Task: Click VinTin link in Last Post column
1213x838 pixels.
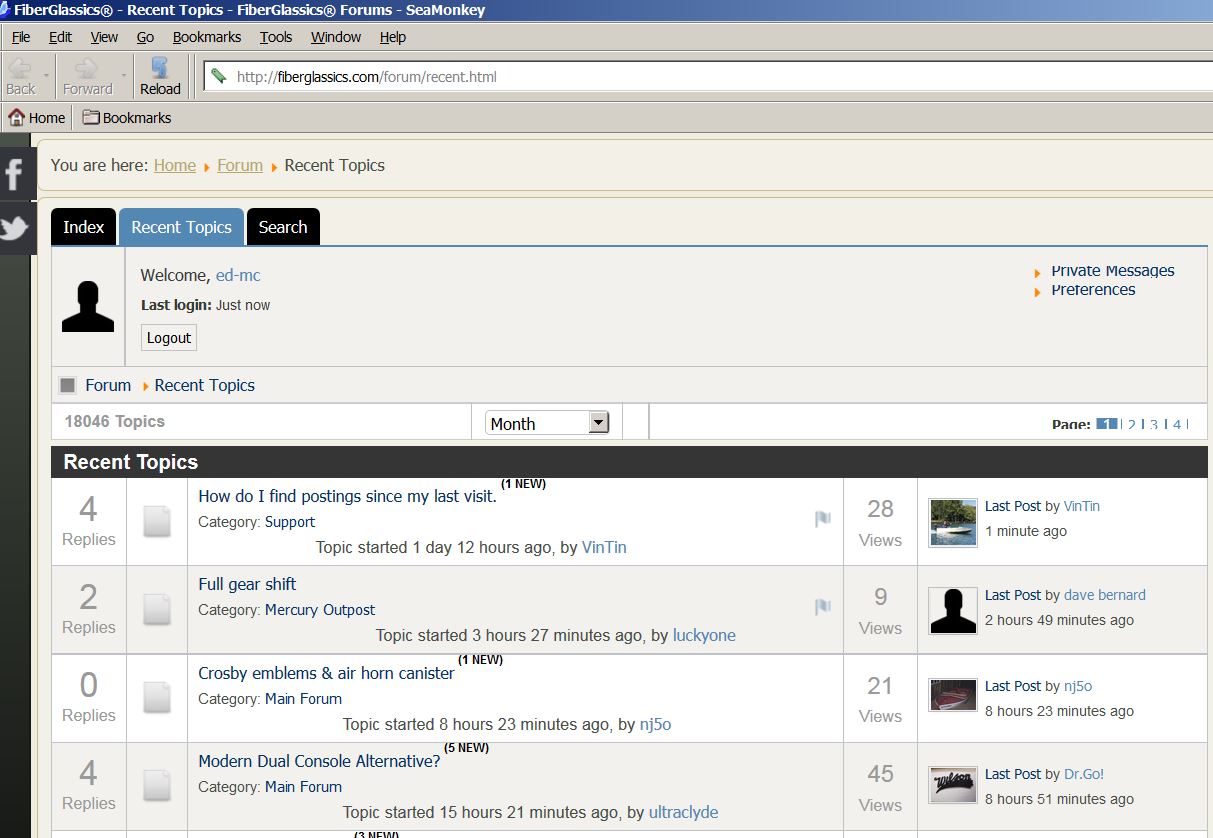Action: pyautogui.click(x=1082, y=506)
